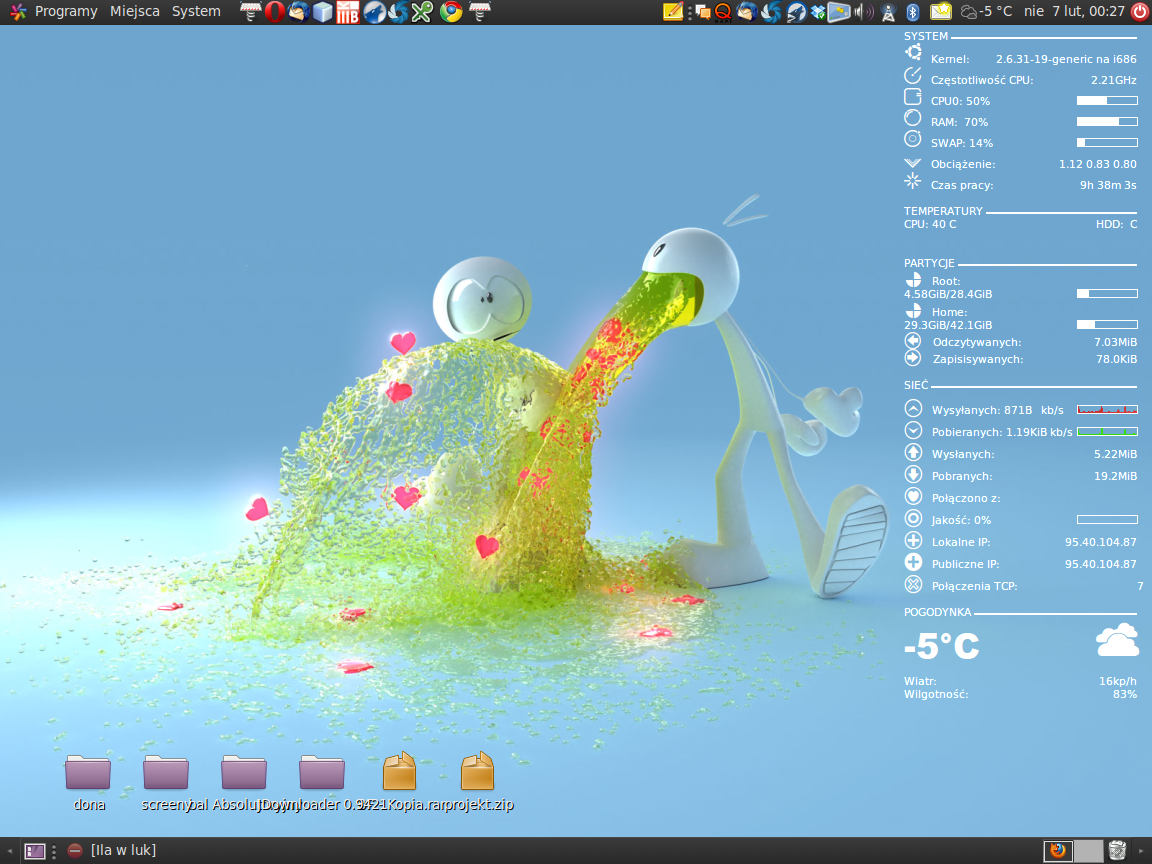1152x864 pixels.
Task: Open the drawer launcher right of Chrome
Action: (480, 12)
